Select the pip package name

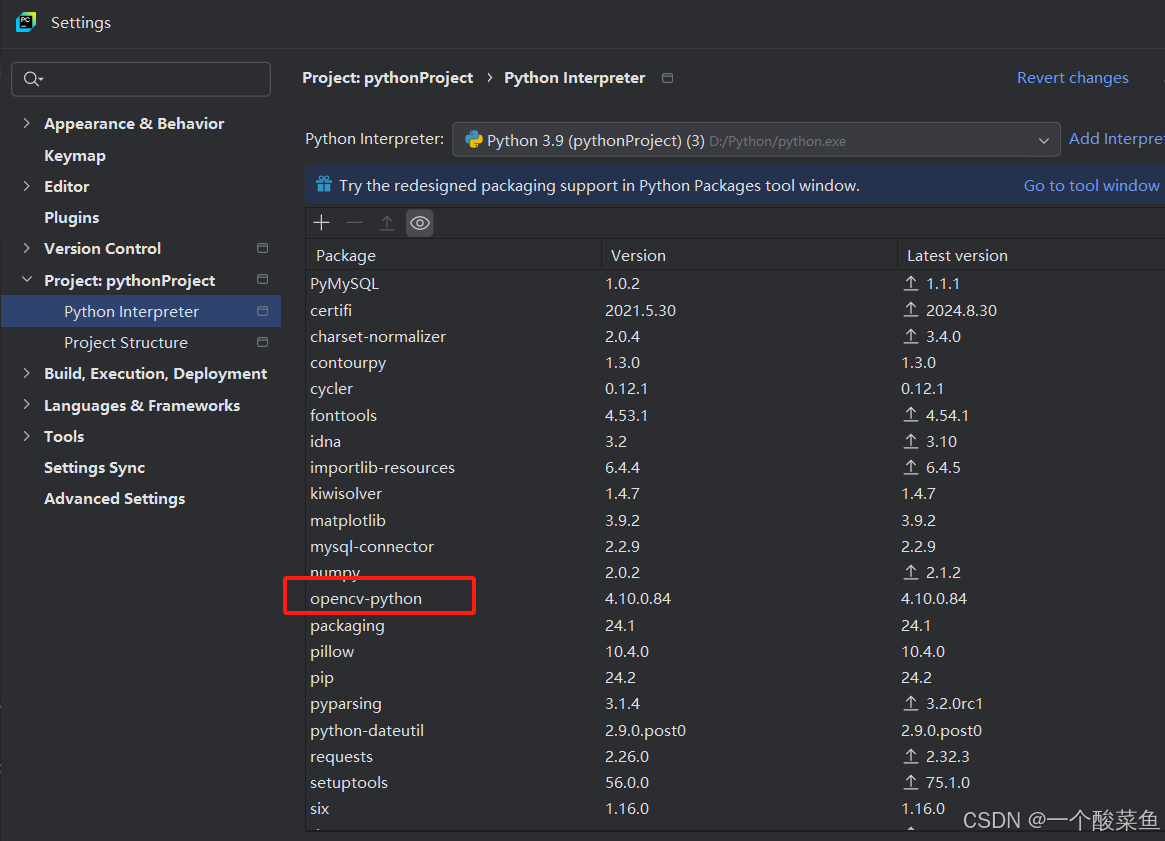322,678
